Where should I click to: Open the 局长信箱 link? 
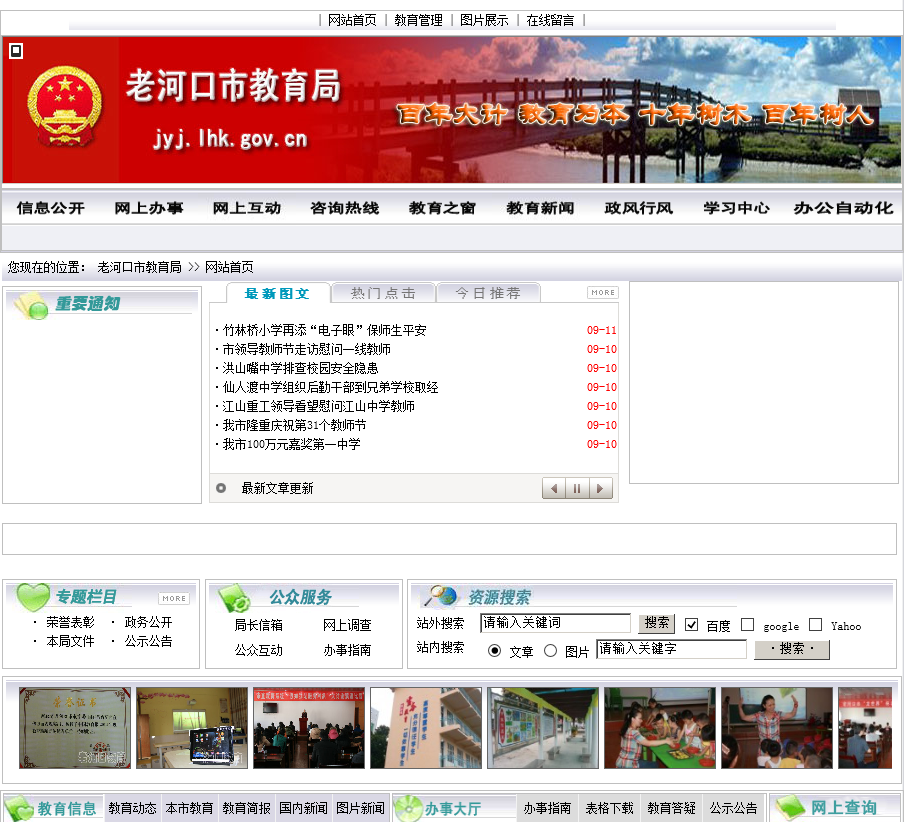(x=259, y=625)
